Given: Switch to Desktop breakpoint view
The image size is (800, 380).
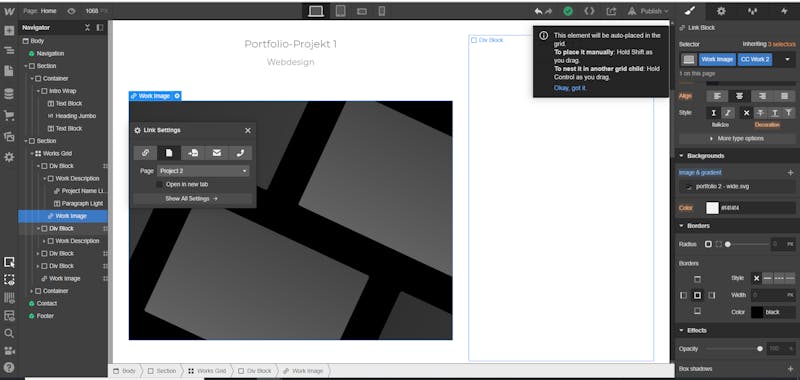Looking at the screenshot, I should pyautogui.click(x=316, y=11).
